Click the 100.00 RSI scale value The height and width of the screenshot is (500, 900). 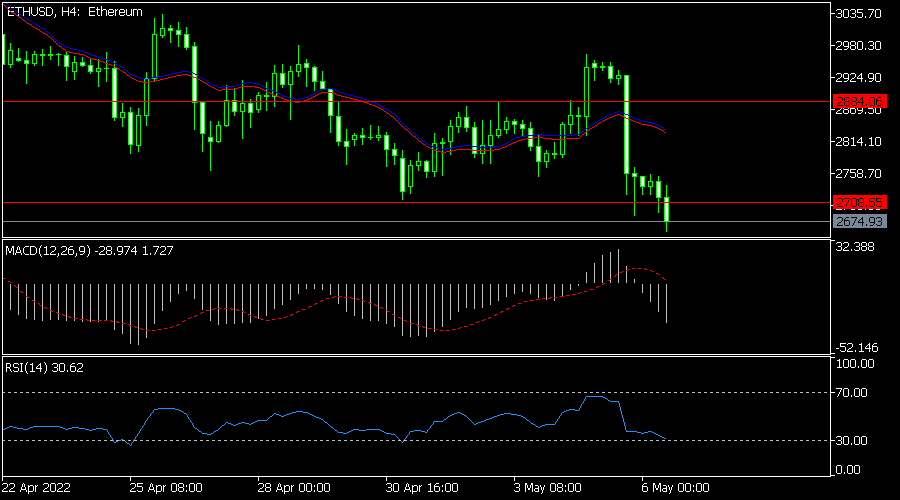tap(855, 364)
